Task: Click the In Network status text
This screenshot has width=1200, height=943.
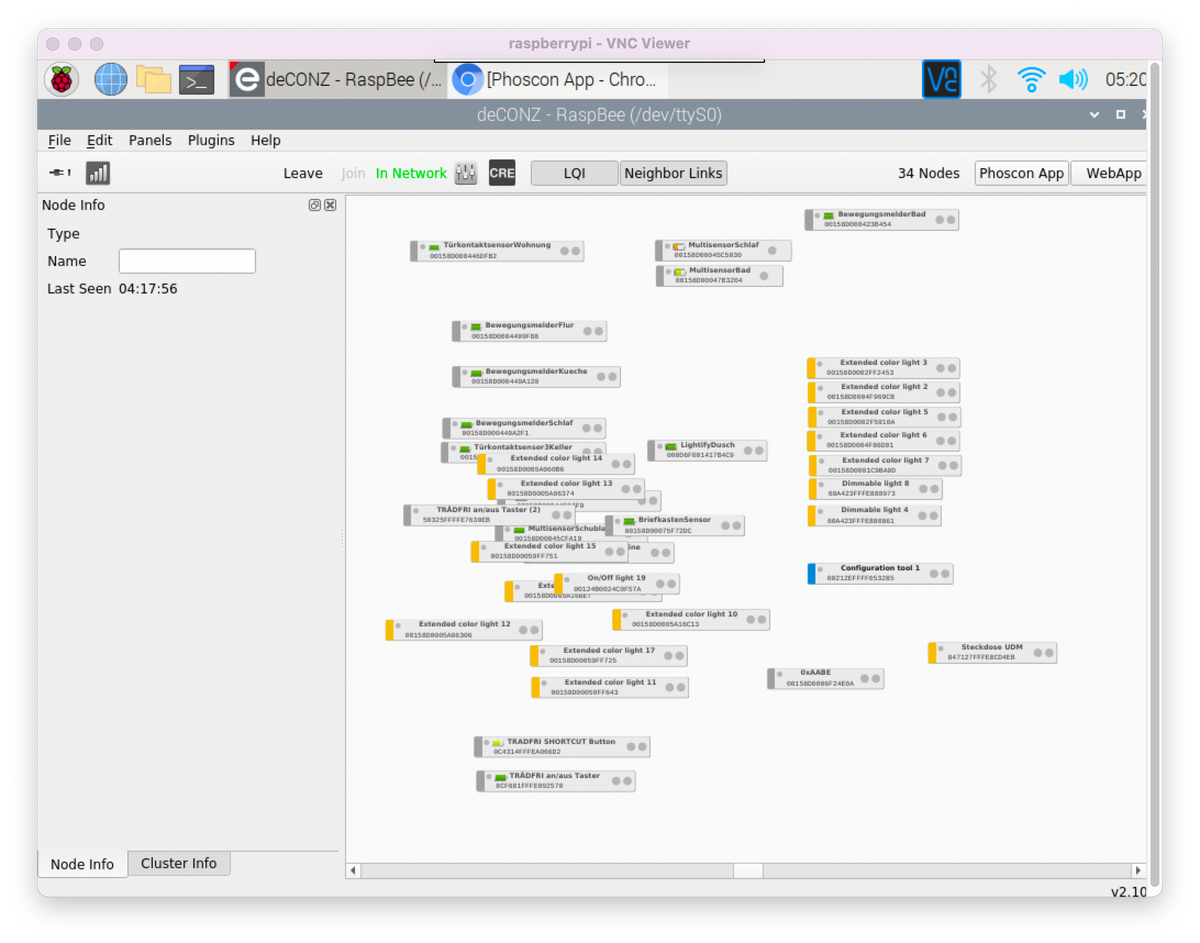Action: tap(411, 173)
